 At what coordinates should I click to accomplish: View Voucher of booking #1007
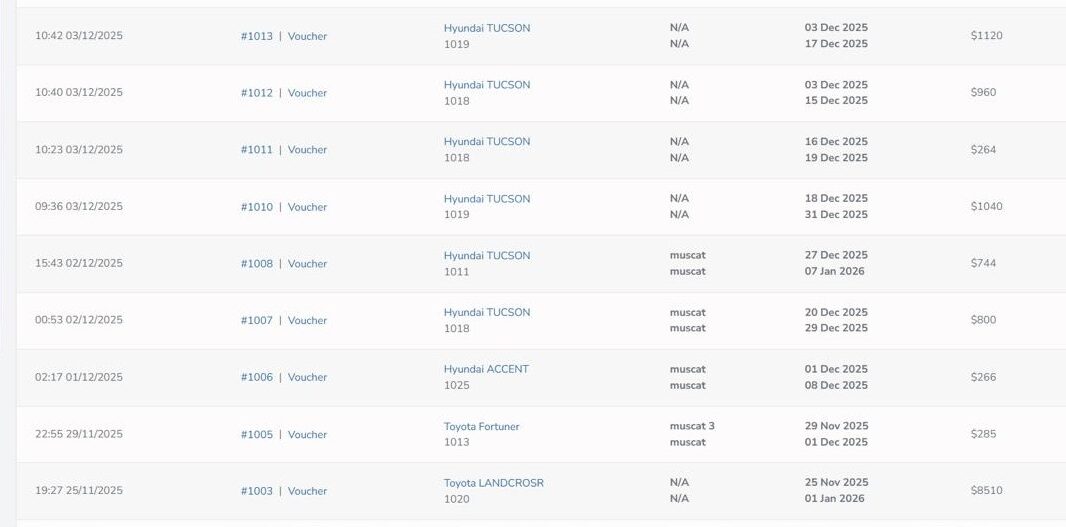pos(307,321)
